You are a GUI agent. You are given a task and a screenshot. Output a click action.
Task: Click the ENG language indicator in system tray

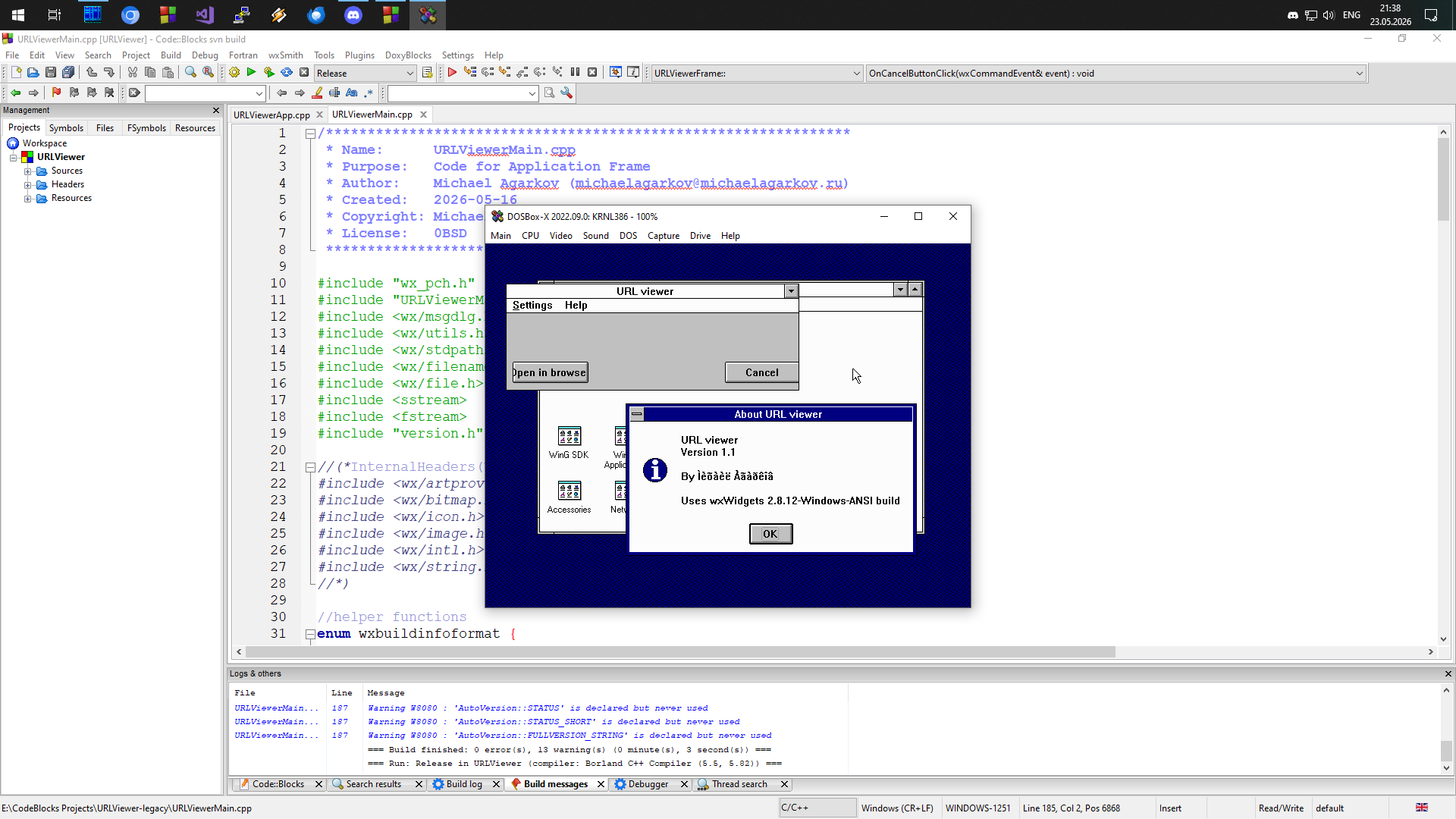1351,15
